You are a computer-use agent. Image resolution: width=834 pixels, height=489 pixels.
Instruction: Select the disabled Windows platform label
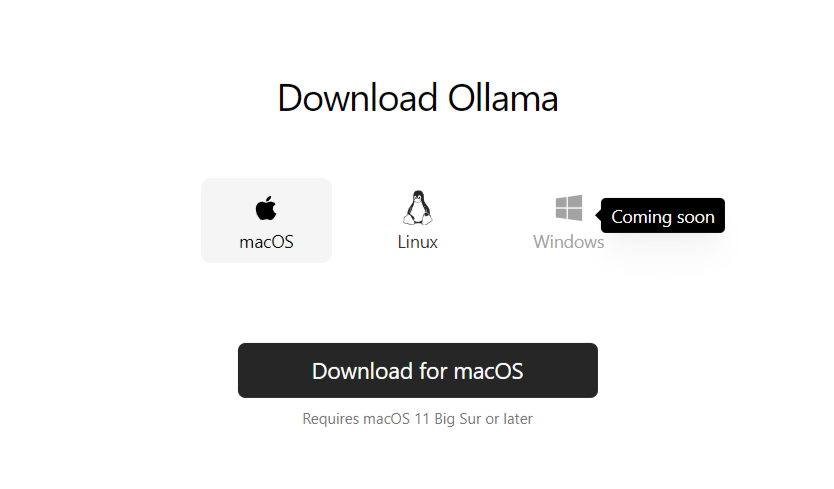pyautogui.click(x=569, y=242)
